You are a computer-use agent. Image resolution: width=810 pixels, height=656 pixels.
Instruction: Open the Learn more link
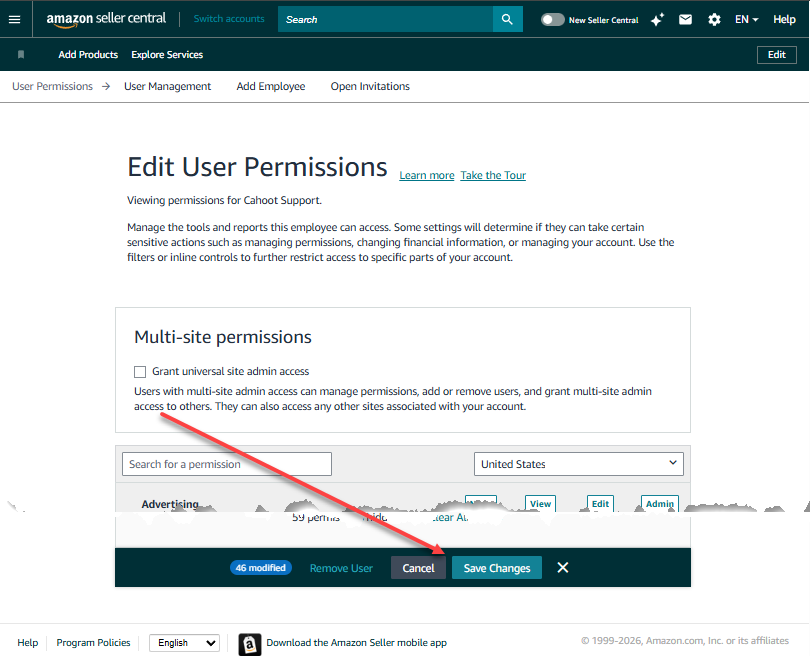point(427,176)
